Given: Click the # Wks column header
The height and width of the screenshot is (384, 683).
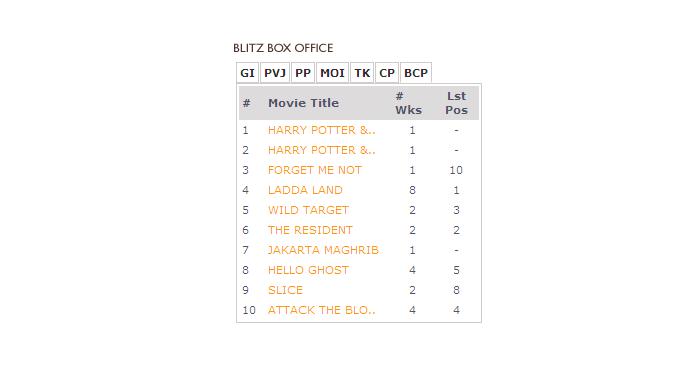Looking at the screenshot, I should (408, 103).
